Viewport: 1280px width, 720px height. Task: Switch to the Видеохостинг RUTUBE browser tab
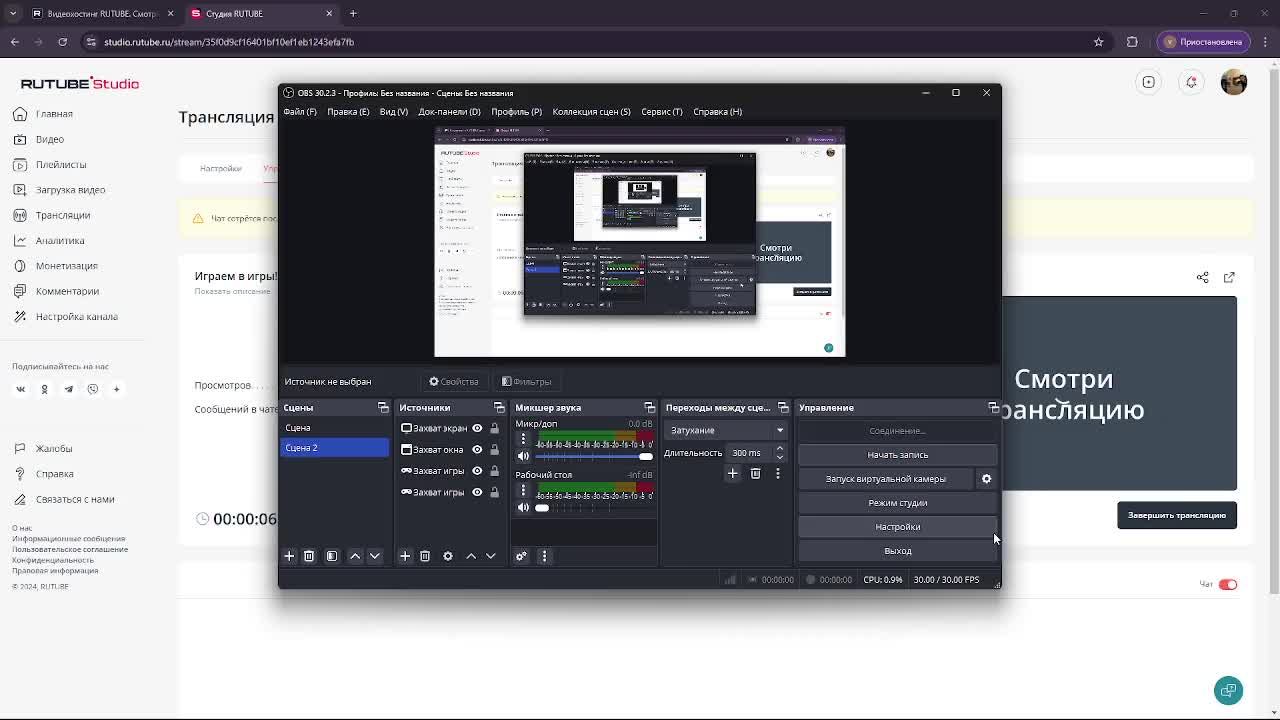point(101,14)
